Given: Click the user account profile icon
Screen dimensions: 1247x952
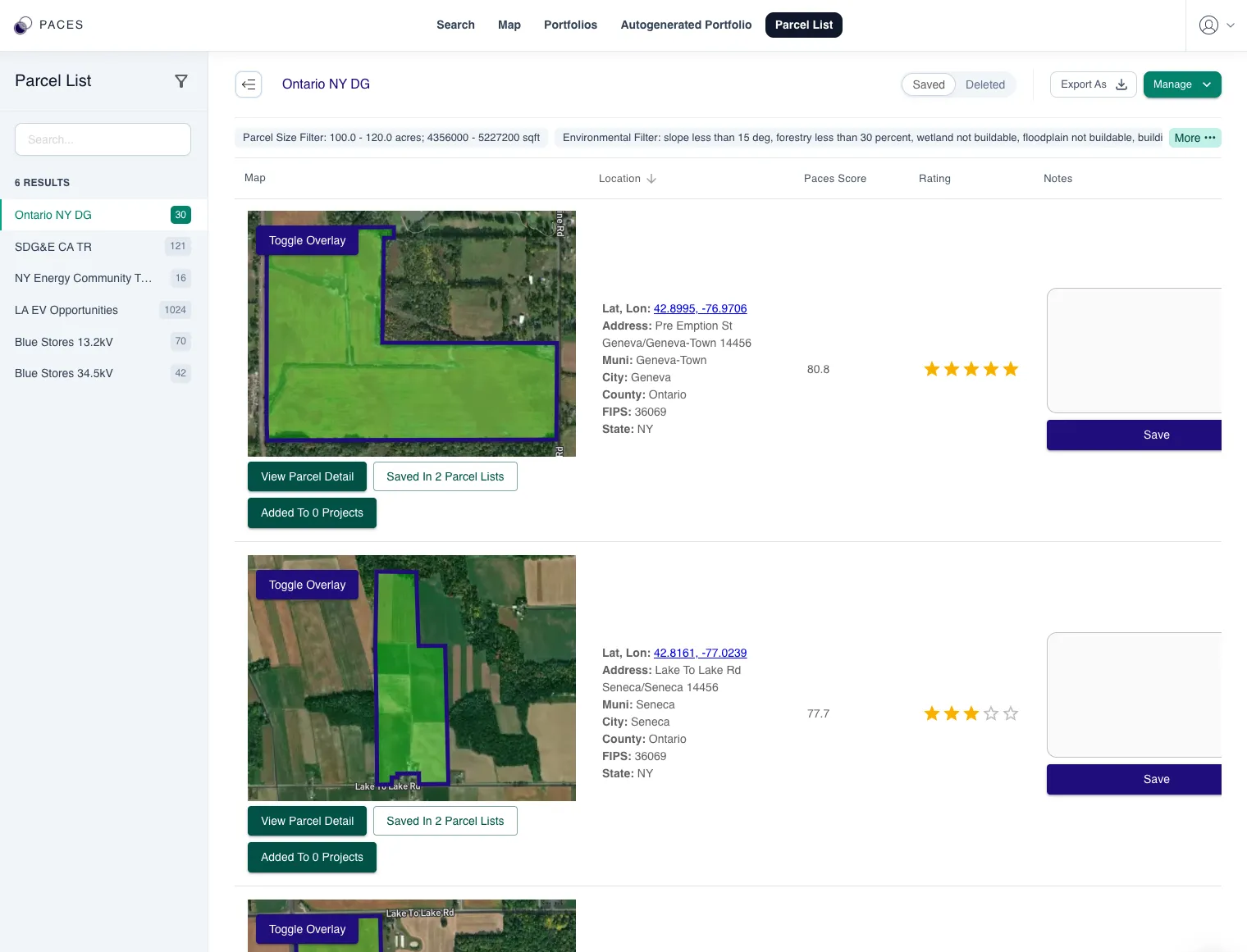Looking at the screenshot, I should pos(1208,25).
